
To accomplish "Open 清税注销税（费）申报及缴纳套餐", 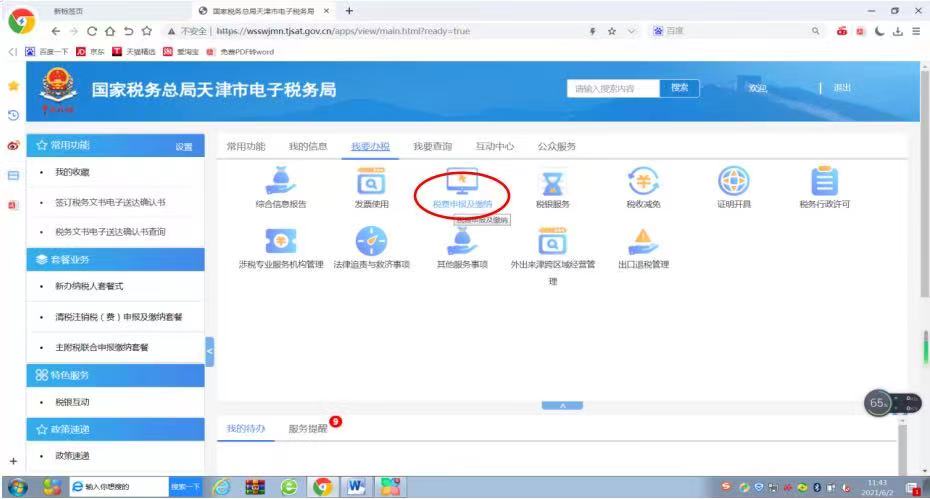I will point(119,317).
